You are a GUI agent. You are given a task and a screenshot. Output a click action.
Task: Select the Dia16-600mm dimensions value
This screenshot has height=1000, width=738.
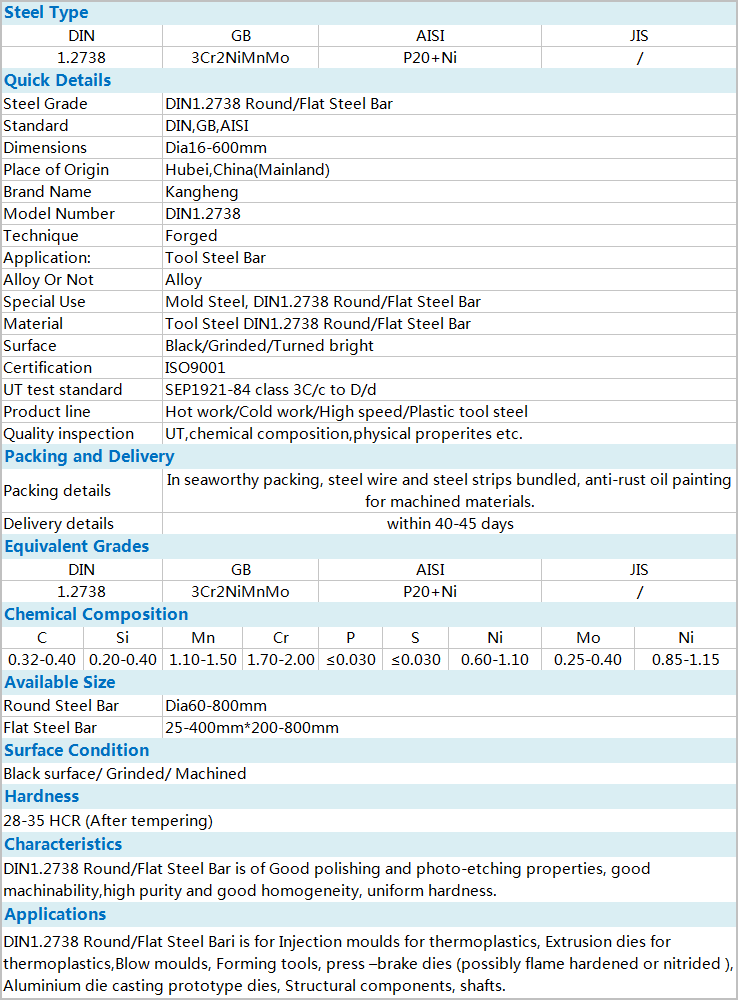click(216, 148)
